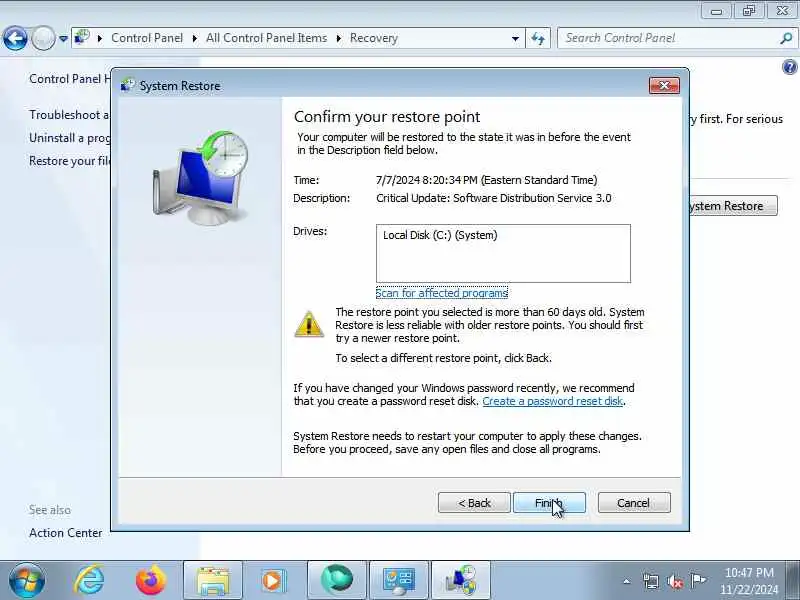This screenshot has width=800, height=600.
Task: Show hidden tray icons arrow
Action: click(x=627, y=581)
